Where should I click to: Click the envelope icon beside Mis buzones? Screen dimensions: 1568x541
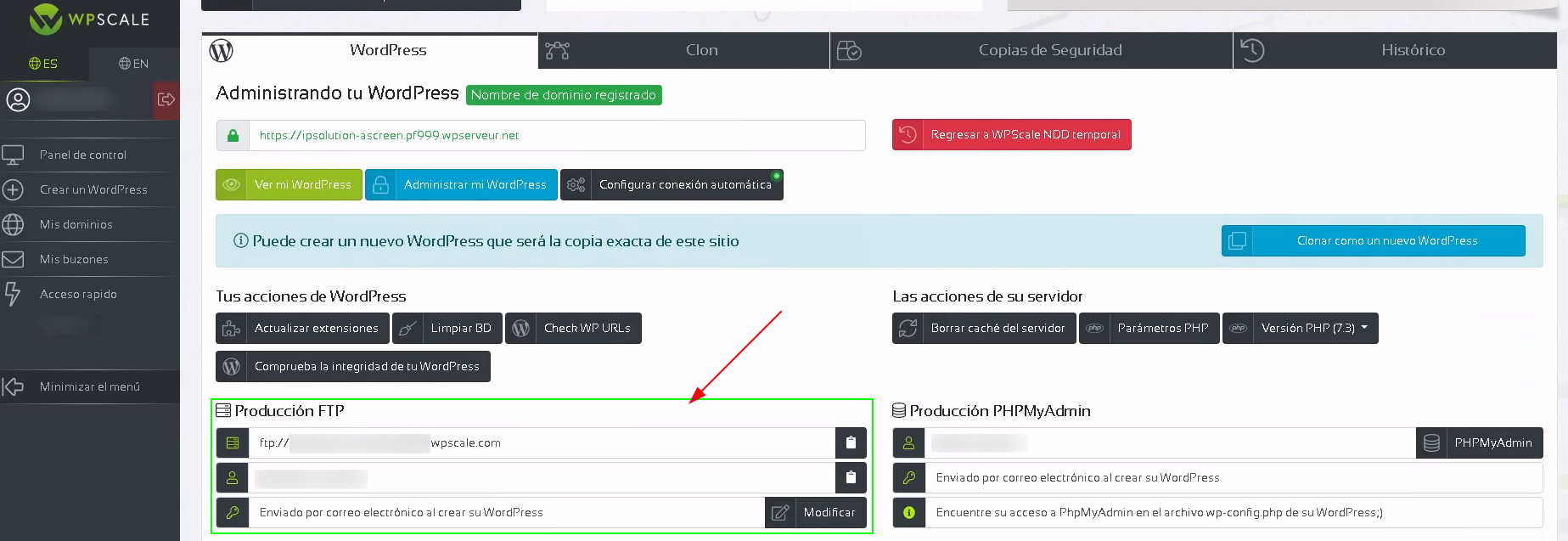tap(13, 259)
